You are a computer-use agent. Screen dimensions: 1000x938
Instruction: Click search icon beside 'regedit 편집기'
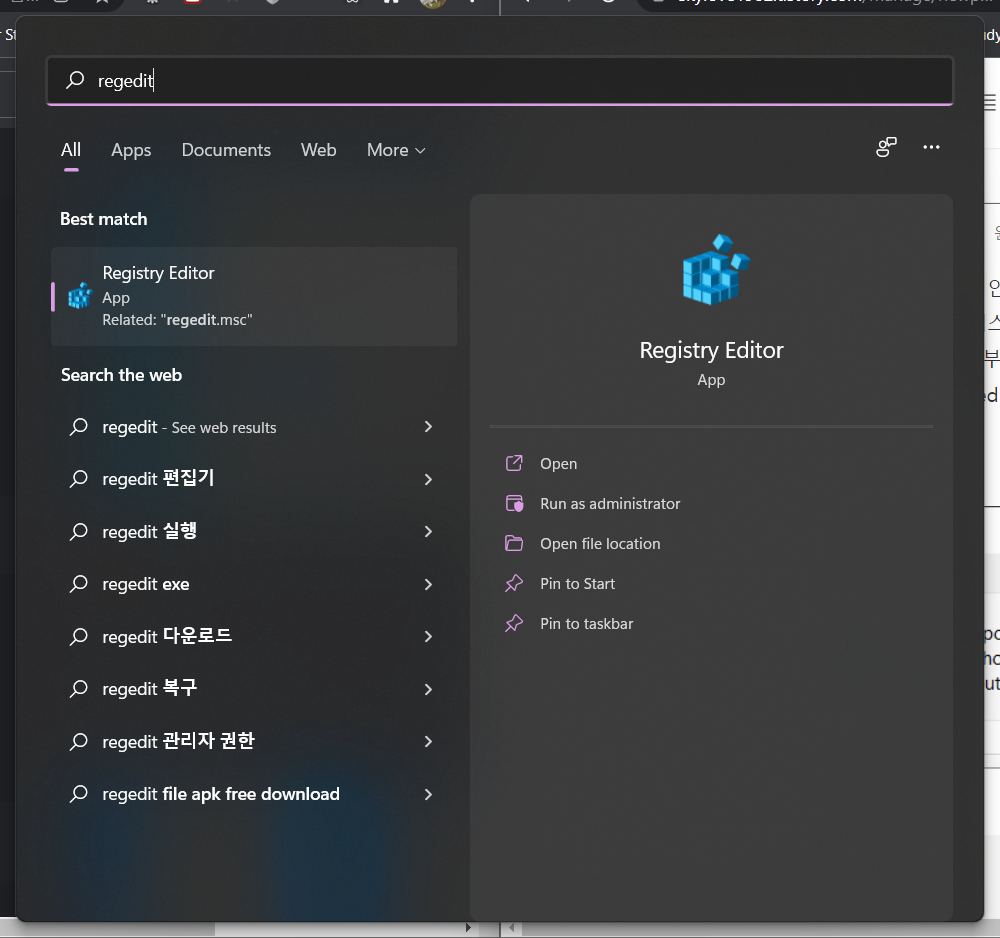point(78,478)
